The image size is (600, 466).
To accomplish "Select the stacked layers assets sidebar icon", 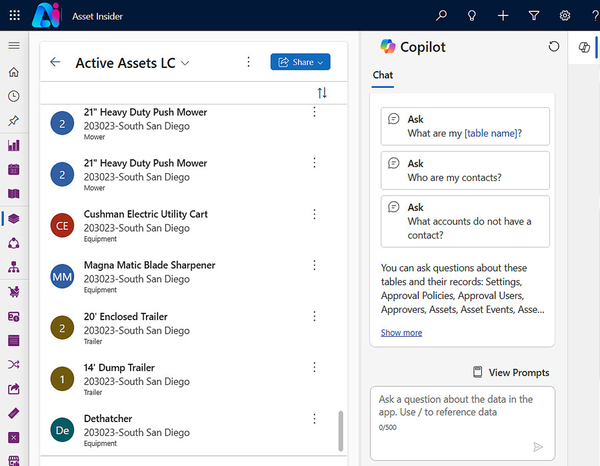I will click(x=14, y=218).
